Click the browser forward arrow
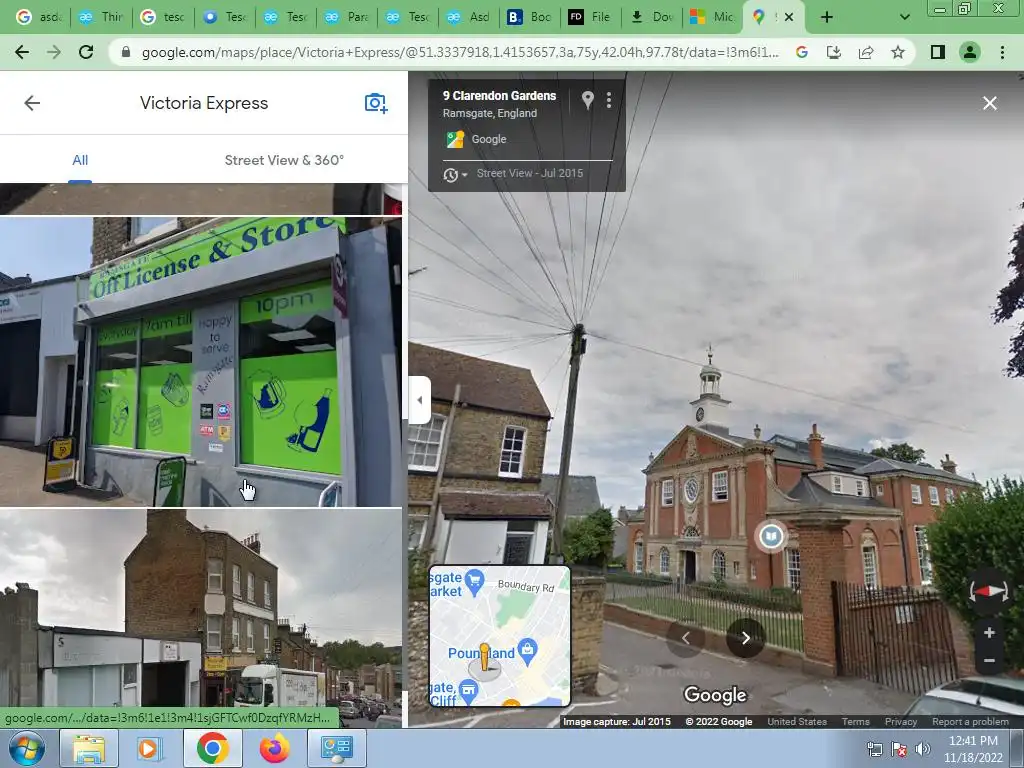 click(54, 52)
